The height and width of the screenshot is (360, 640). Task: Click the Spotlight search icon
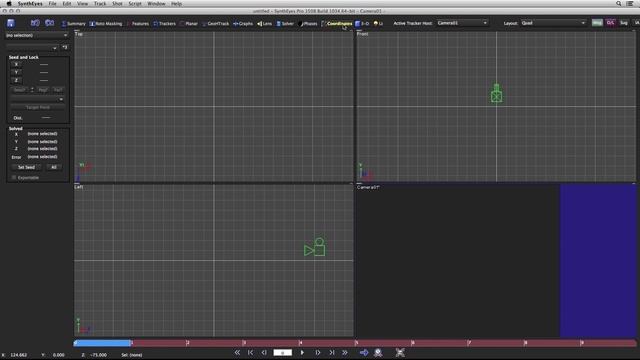click(x=619, y=4)
